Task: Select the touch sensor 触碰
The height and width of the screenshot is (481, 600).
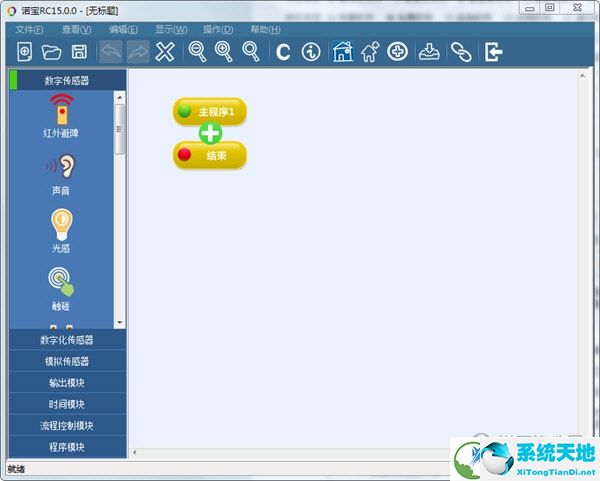Action: pos(61,289)
